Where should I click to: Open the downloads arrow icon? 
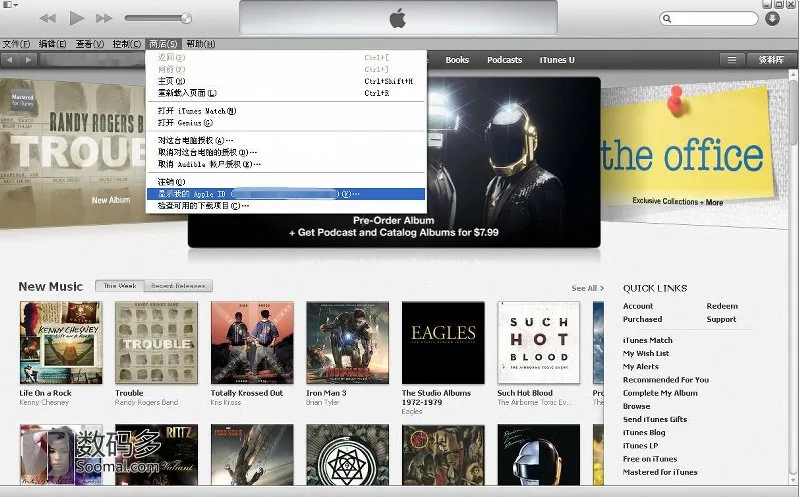point(772,19)
